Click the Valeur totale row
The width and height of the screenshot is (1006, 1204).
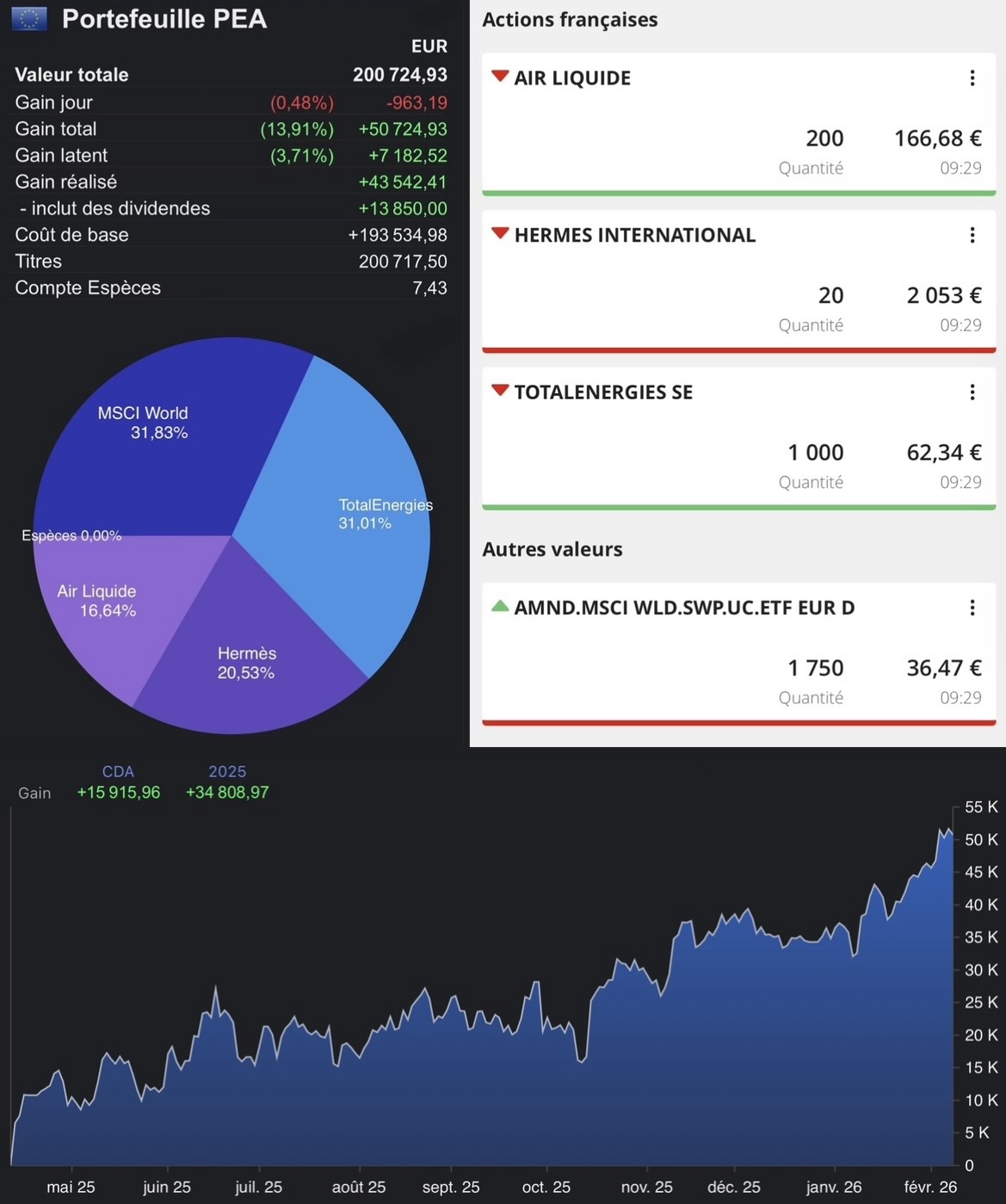[x=231, y=75]
